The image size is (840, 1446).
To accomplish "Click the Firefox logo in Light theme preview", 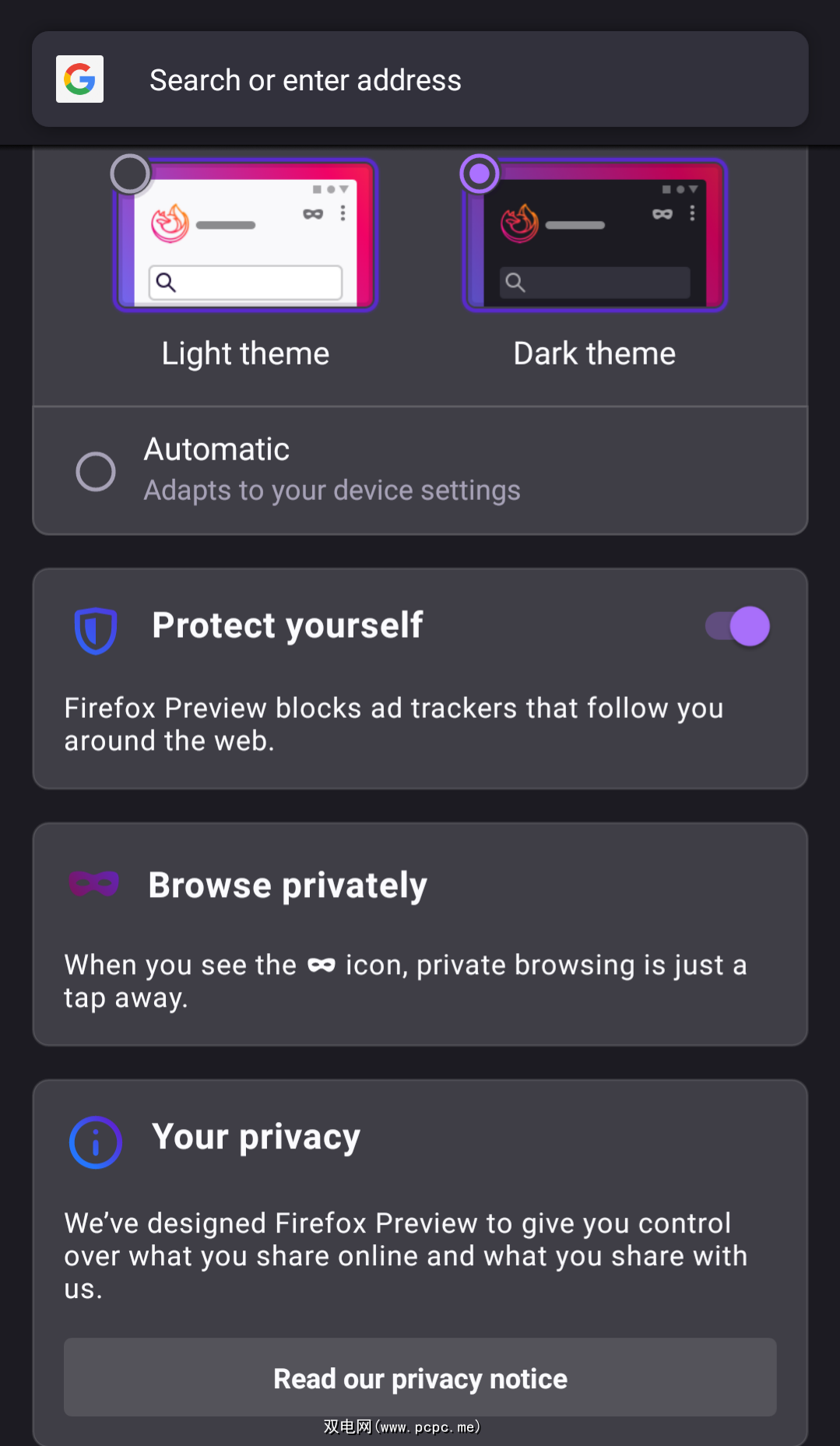I will click(170, 223).
